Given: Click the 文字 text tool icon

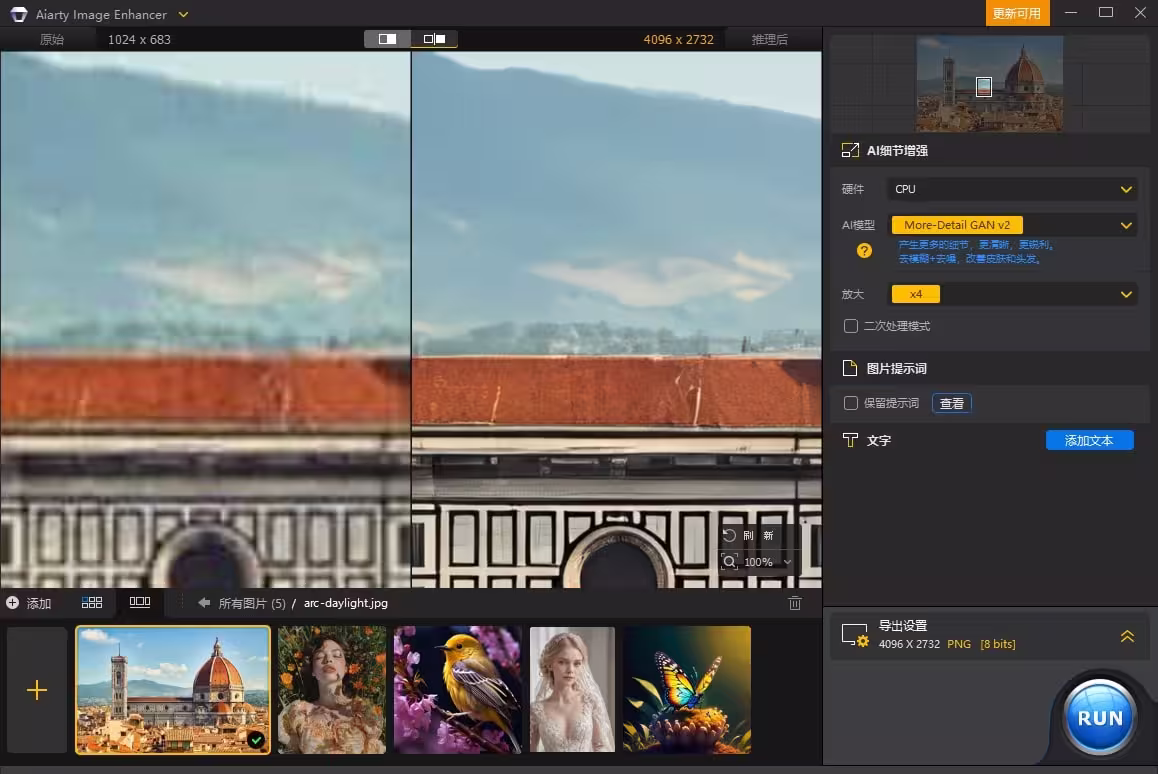Looking at the screenshot, I should 850,440.
